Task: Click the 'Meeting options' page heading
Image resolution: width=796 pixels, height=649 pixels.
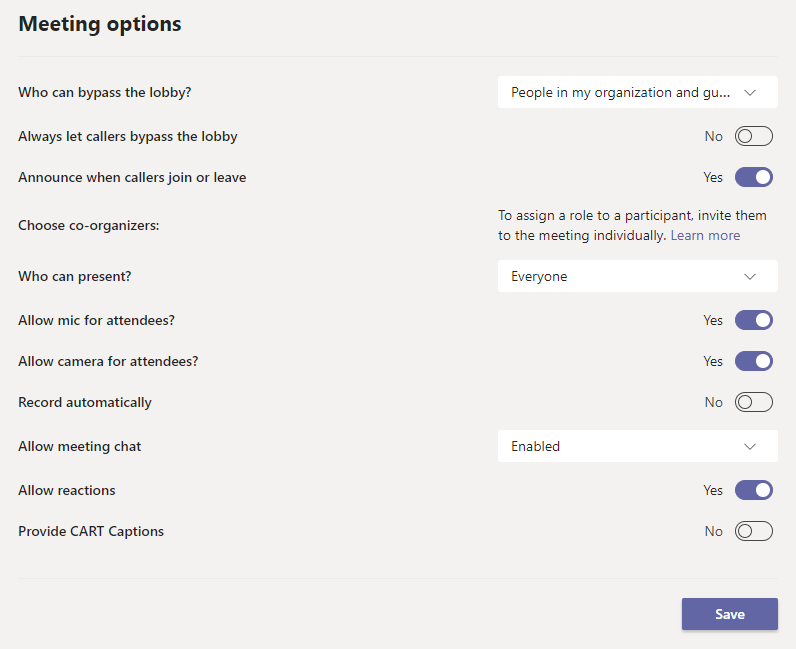Action: [100, 24]
